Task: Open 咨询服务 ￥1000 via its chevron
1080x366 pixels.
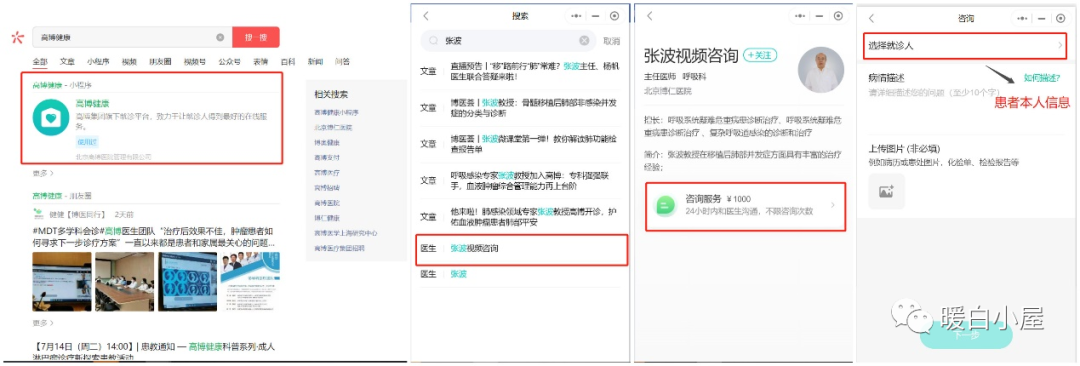Action: point(832,205)
